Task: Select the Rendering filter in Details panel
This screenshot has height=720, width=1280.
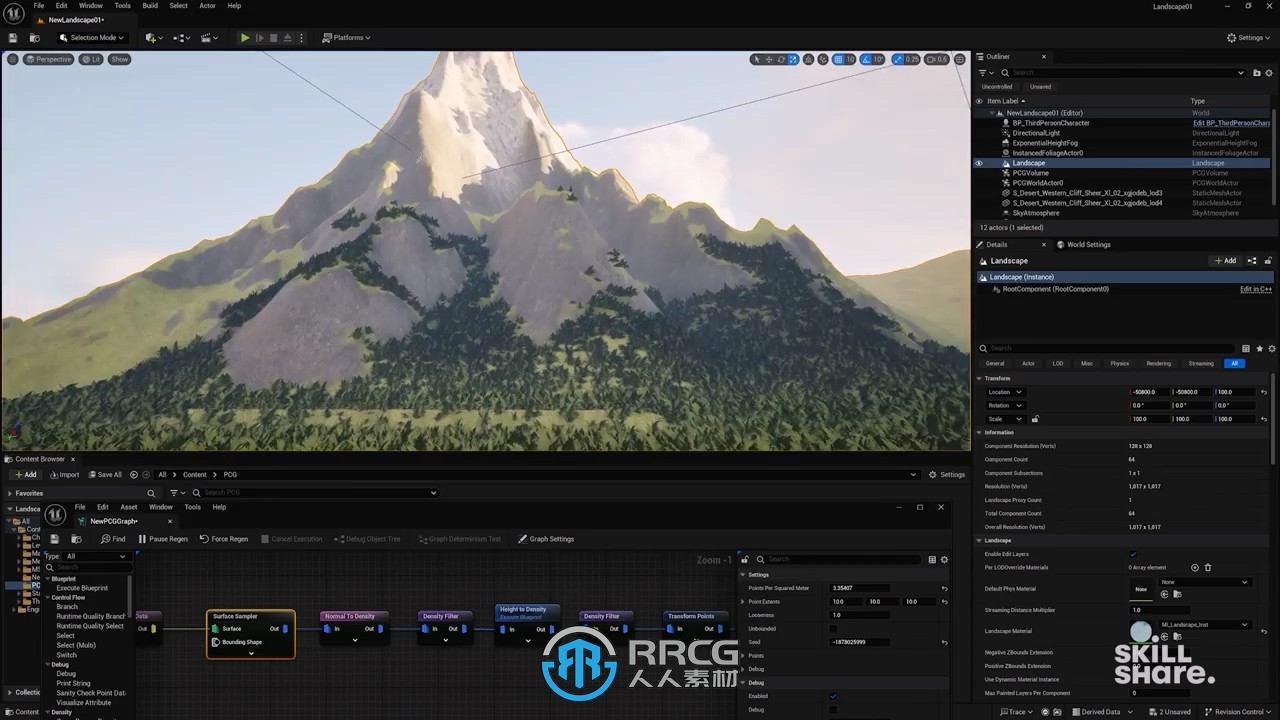Action: [x=1158, y=363]
